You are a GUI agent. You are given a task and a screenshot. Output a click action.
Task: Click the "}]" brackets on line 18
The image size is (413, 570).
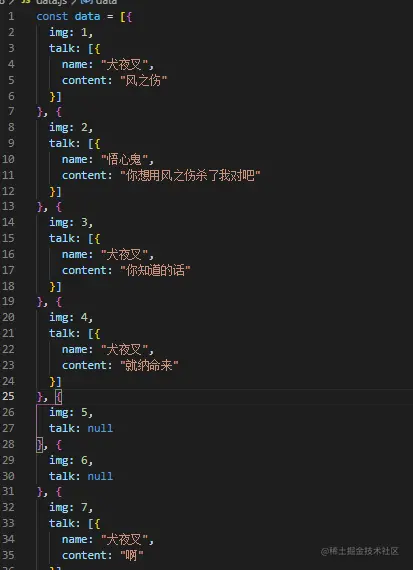[x=56, y=286]
